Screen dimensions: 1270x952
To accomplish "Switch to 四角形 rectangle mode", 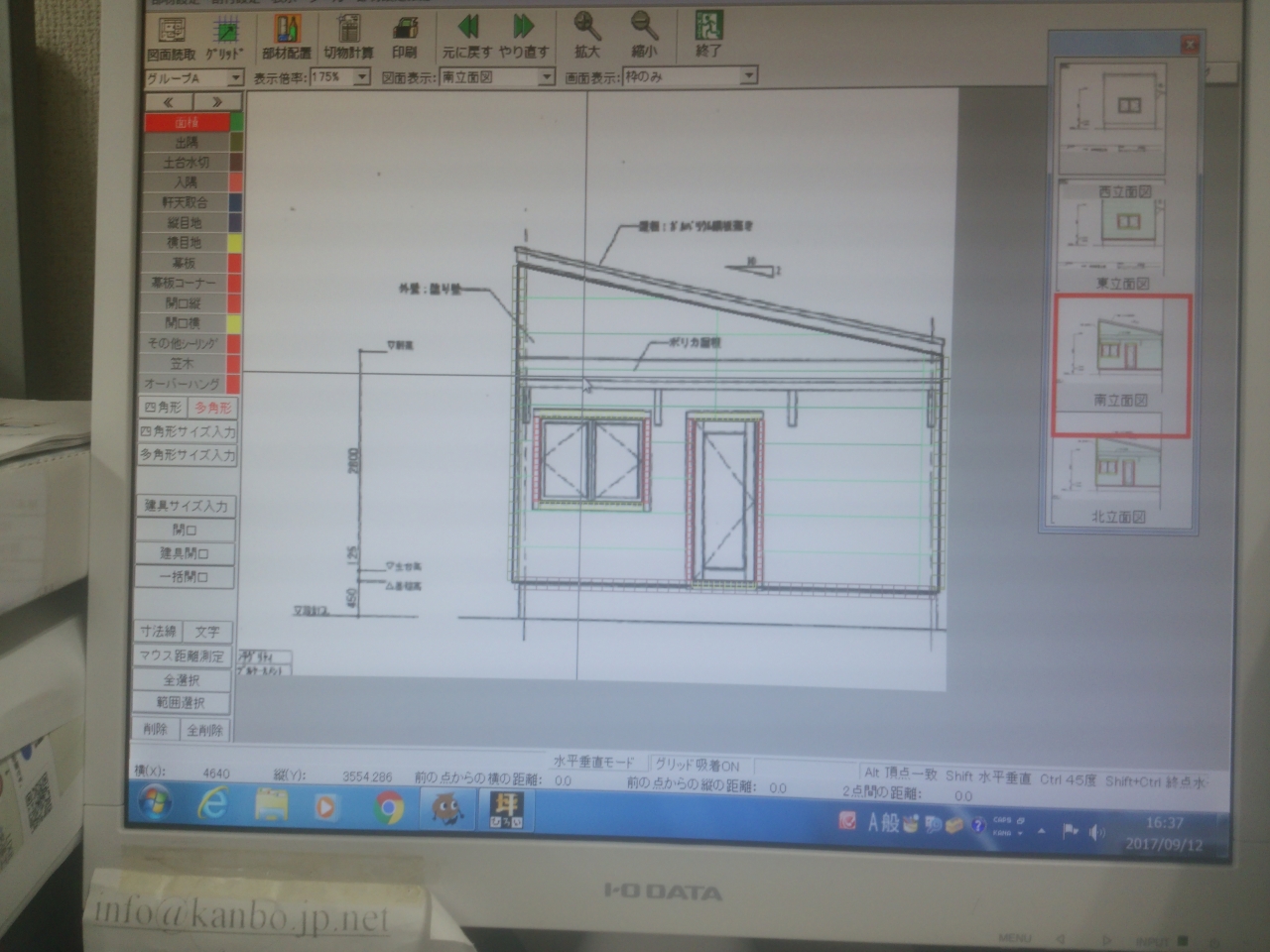I will pos(163,408).
